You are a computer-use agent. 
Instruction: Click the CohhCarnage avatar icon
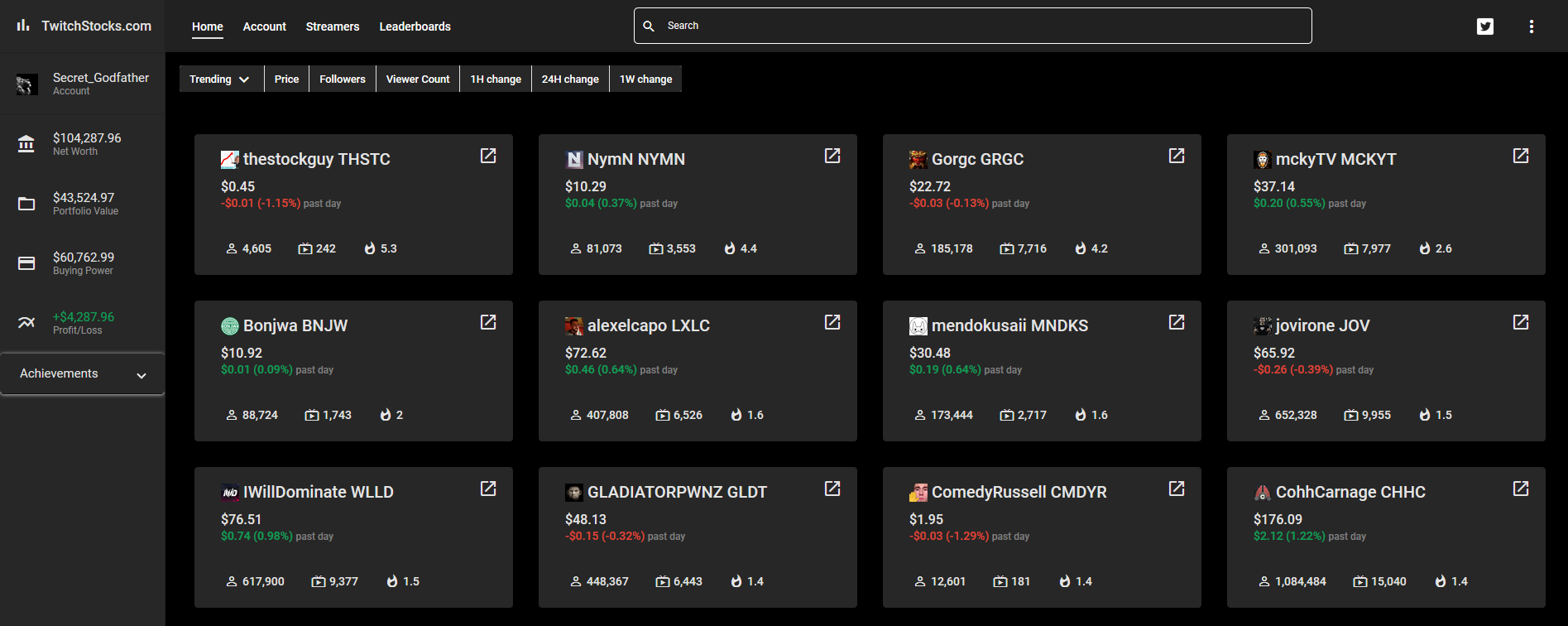(x=1263, y=493)
